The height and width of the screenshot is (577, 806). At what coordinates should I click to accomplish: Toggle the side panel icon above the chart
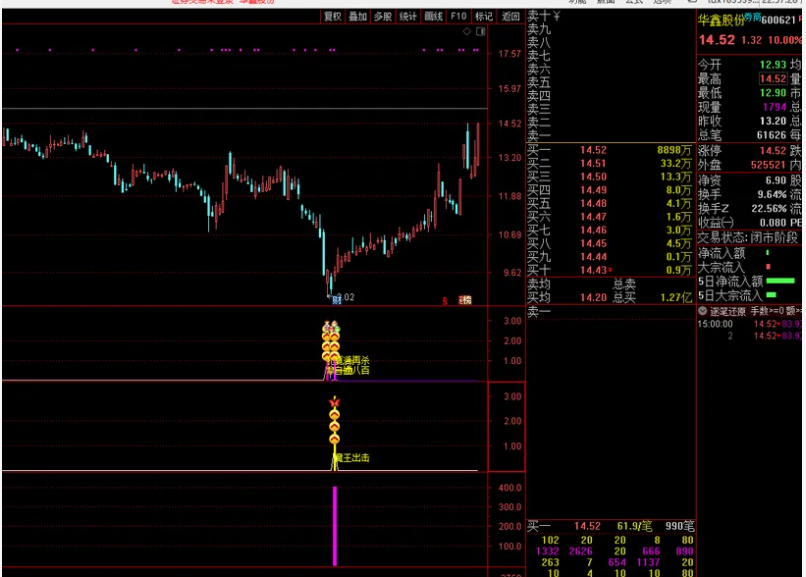click(x=481, y=31)
